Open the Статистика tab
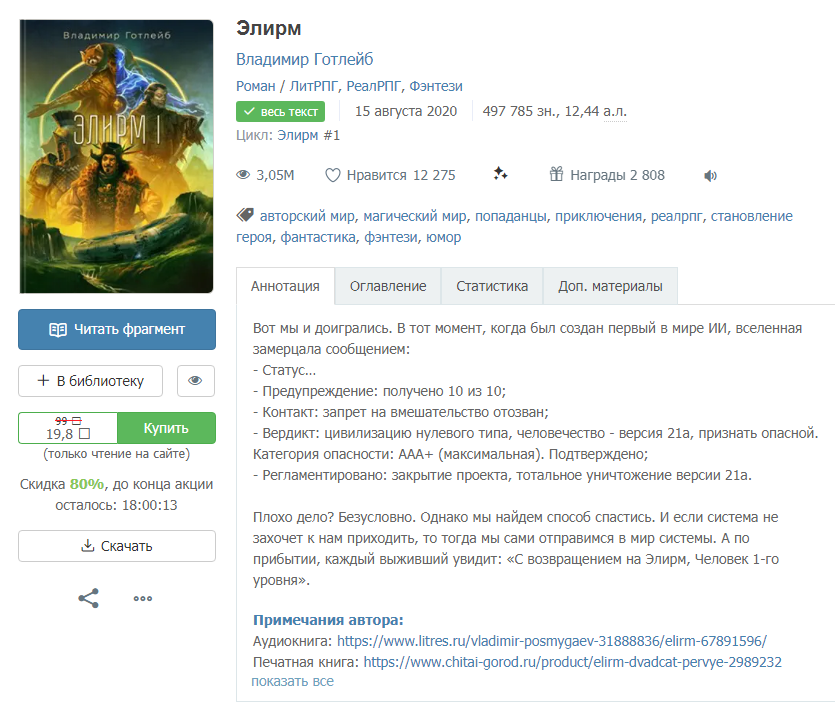Viewport: 835px width, 703px height. [492, 286]
